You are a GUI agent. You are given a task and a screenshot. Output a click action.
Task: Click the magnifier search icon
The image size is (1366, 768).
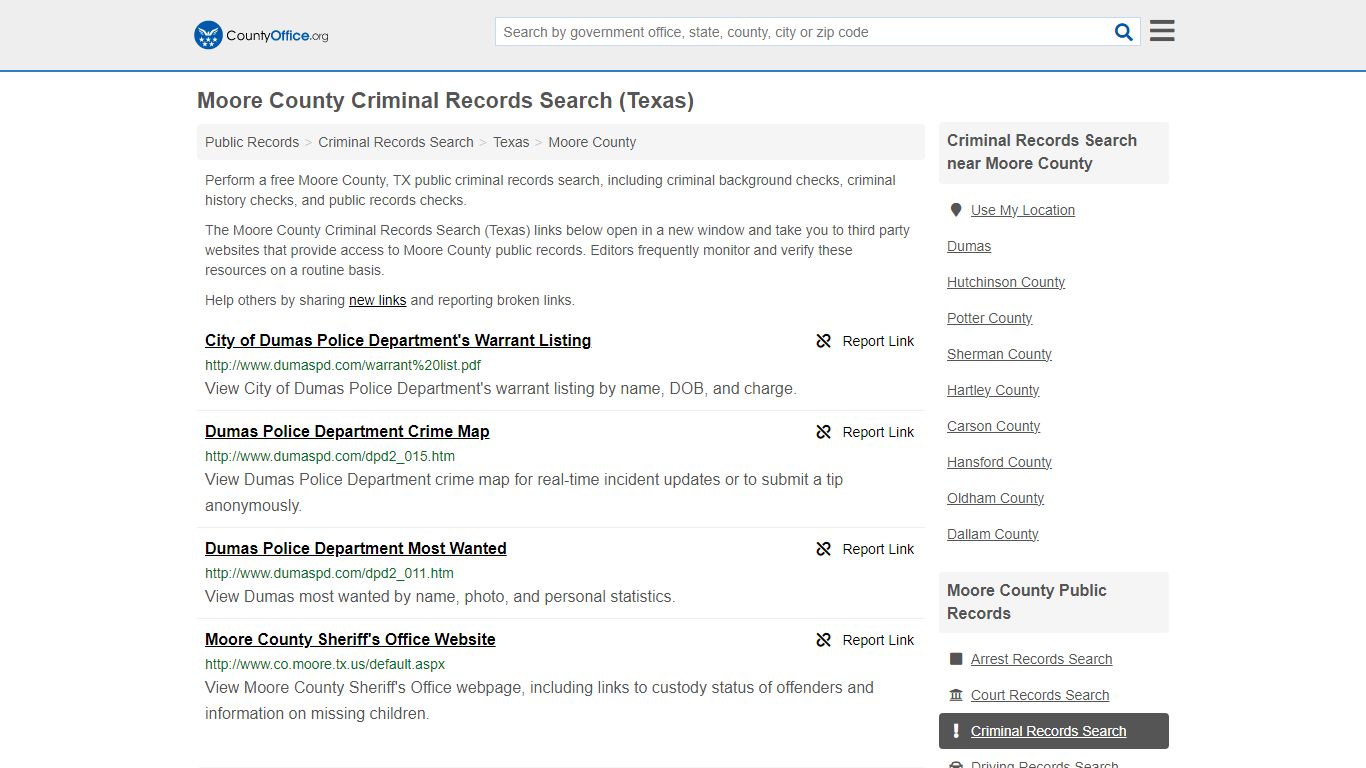click(x=1124, y=32)
